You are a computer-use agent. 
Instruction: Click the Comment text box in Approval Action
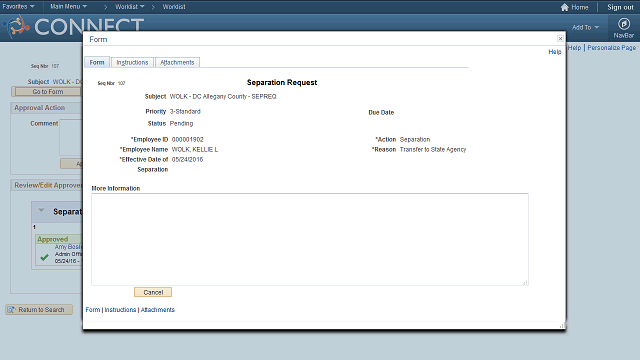coord(71,137)
